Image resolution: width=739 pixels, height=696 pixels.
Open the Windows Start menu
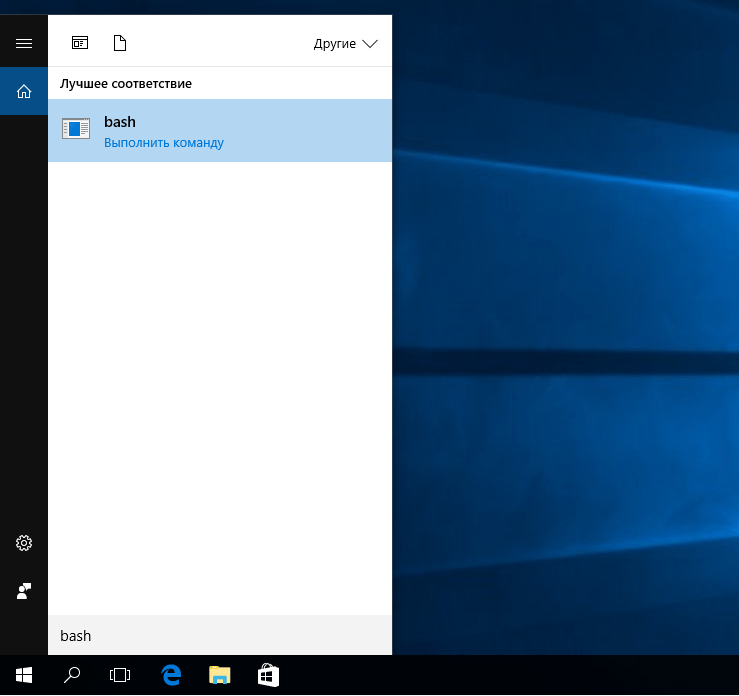click(24, 675)
